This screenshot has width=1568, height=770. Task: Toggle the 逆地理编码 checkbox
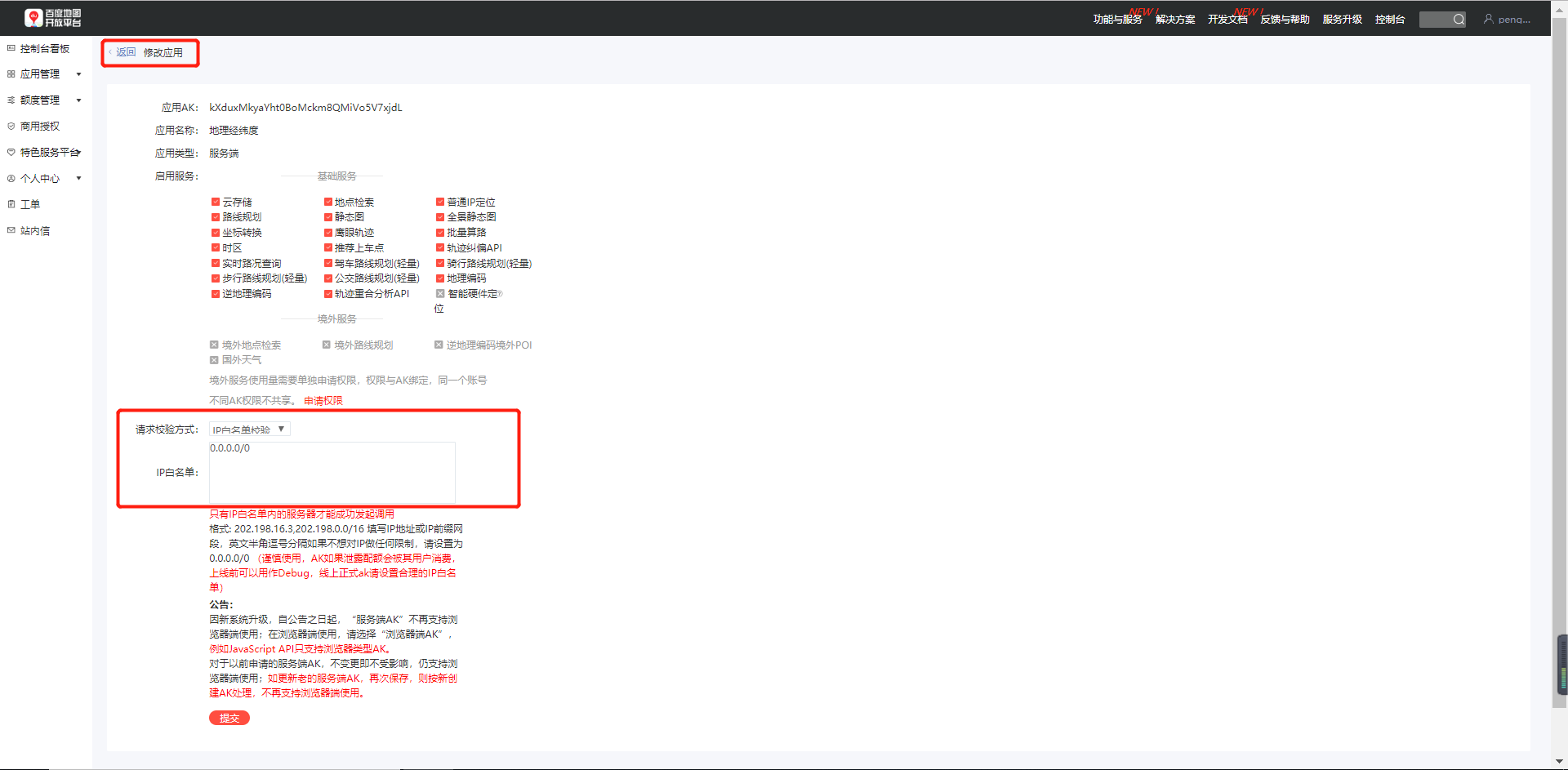coord(216,294)
